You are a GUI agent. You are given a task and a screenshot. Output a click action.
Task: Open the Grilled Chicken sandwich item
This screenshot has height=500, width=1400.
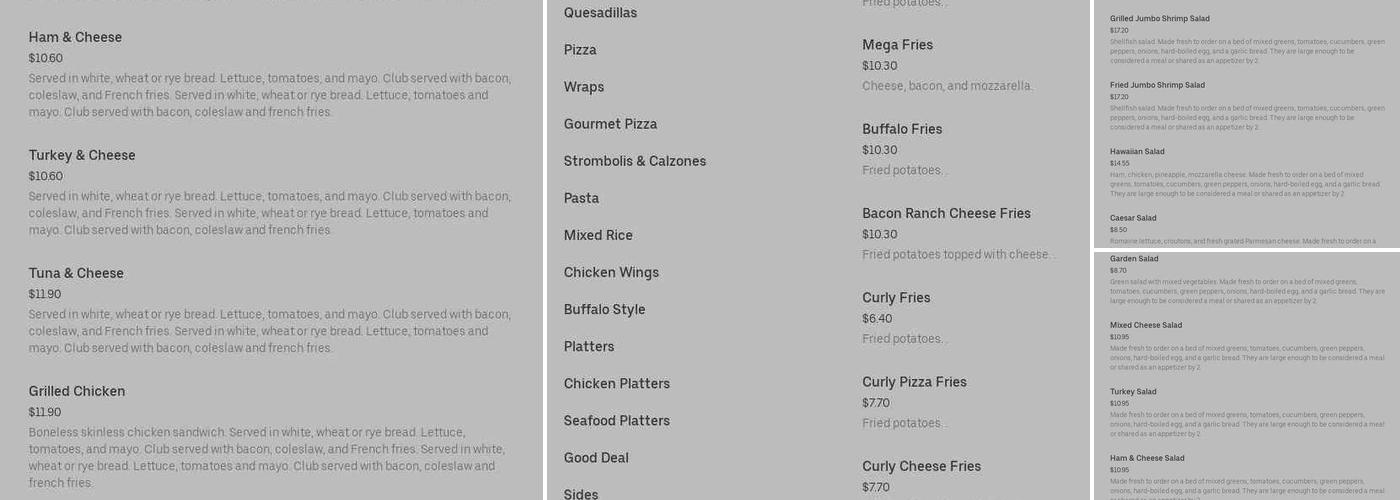[x=77, y=391]
